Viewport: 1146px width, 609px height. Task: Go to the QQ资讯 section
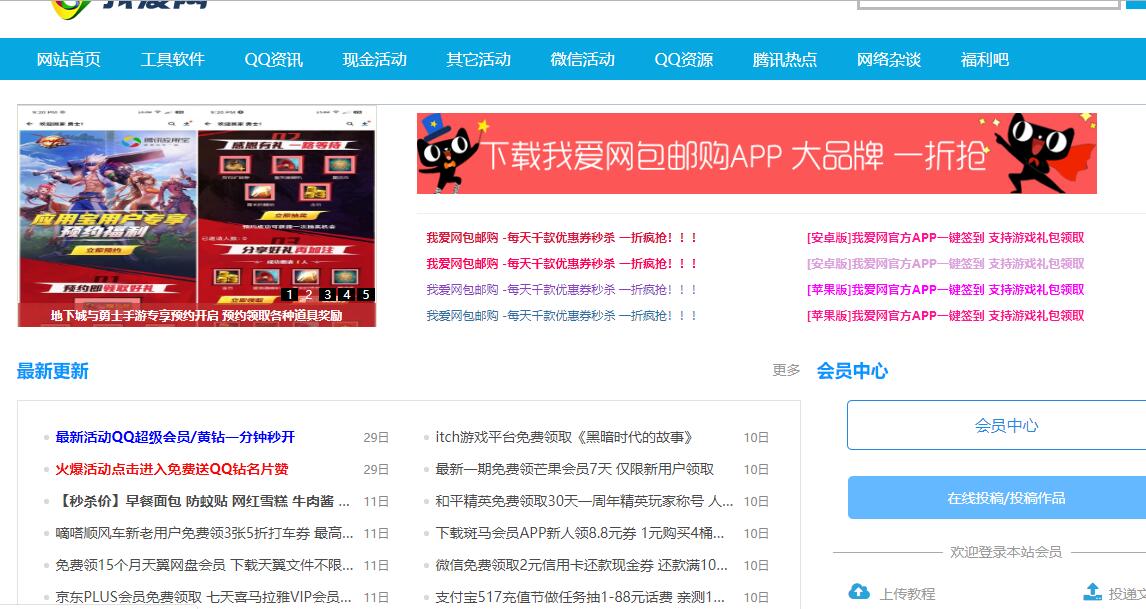pyautogui.click(x=273, y=59)
